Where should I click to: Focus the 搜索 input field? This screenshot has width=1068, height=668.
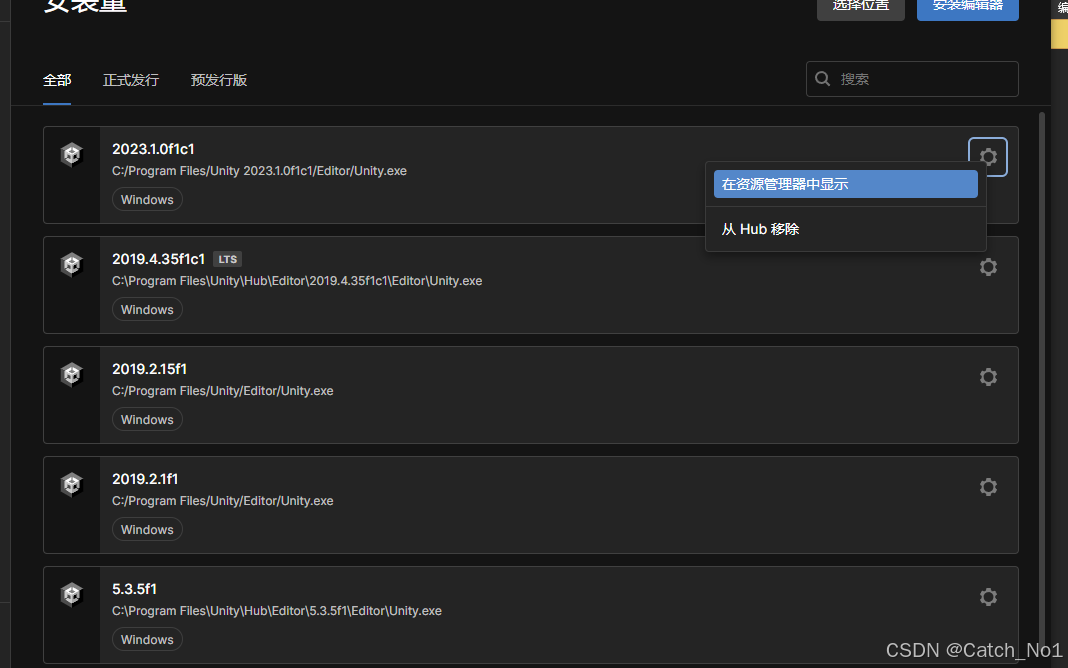912,79
